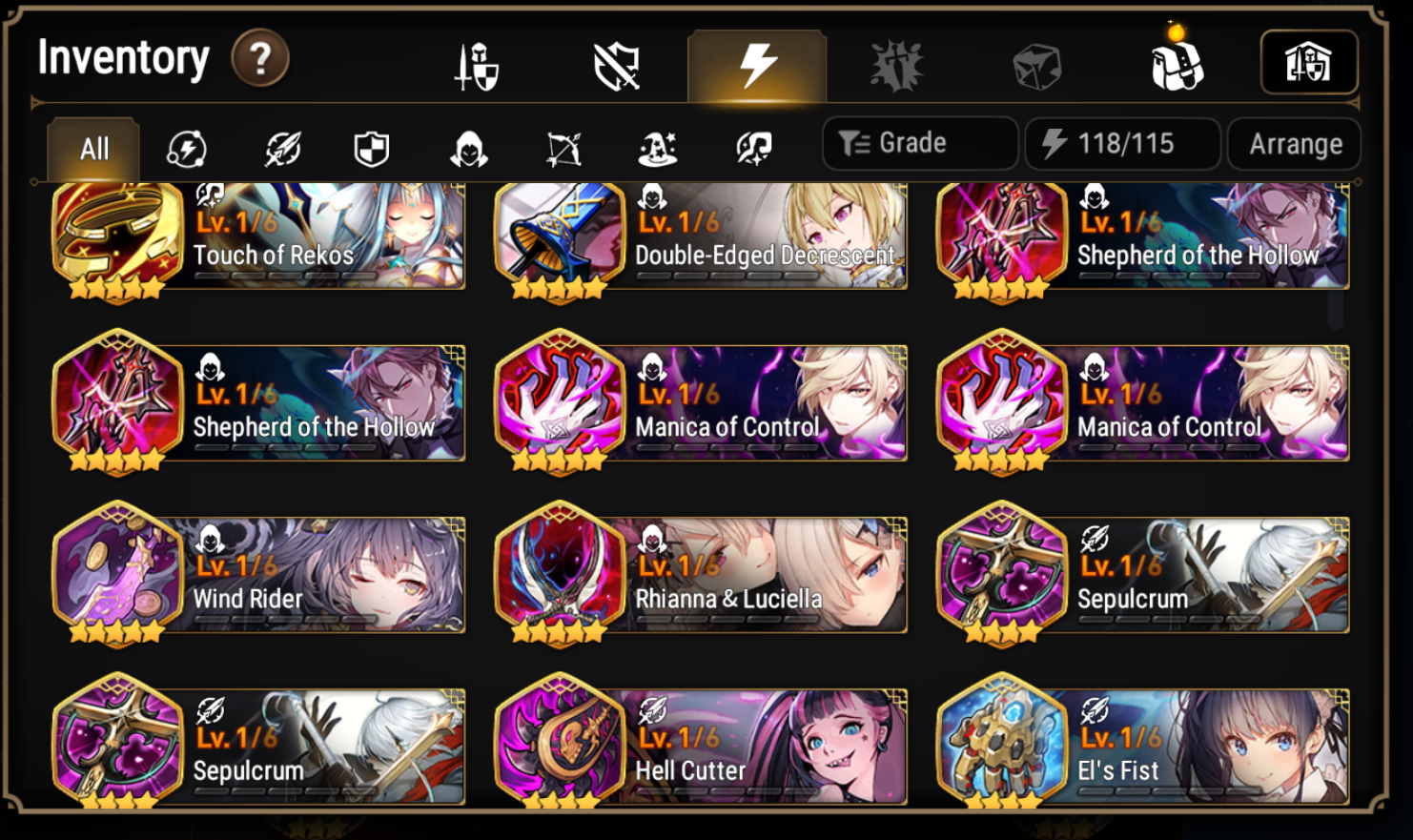Select the All filter tab
This screenshot has width=1413, height=840.
(x=94, y=149)
